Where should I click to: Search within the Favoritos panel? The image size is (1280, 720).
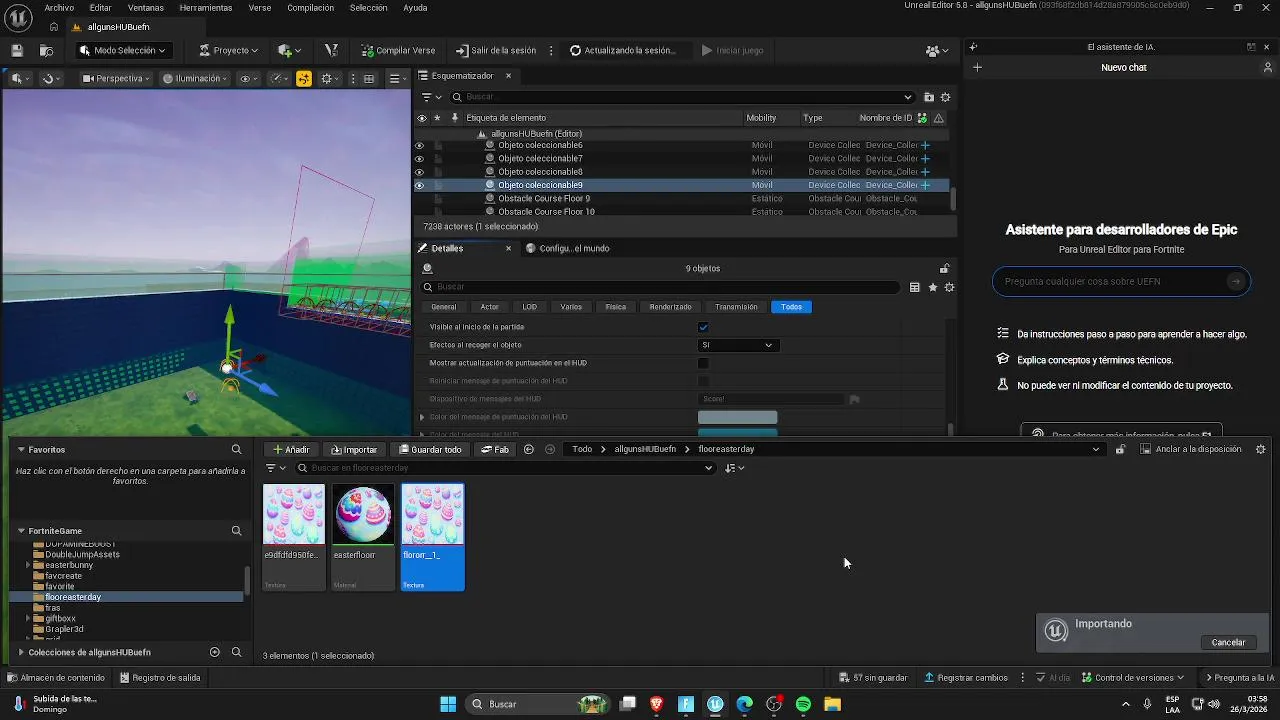(236, 450)
